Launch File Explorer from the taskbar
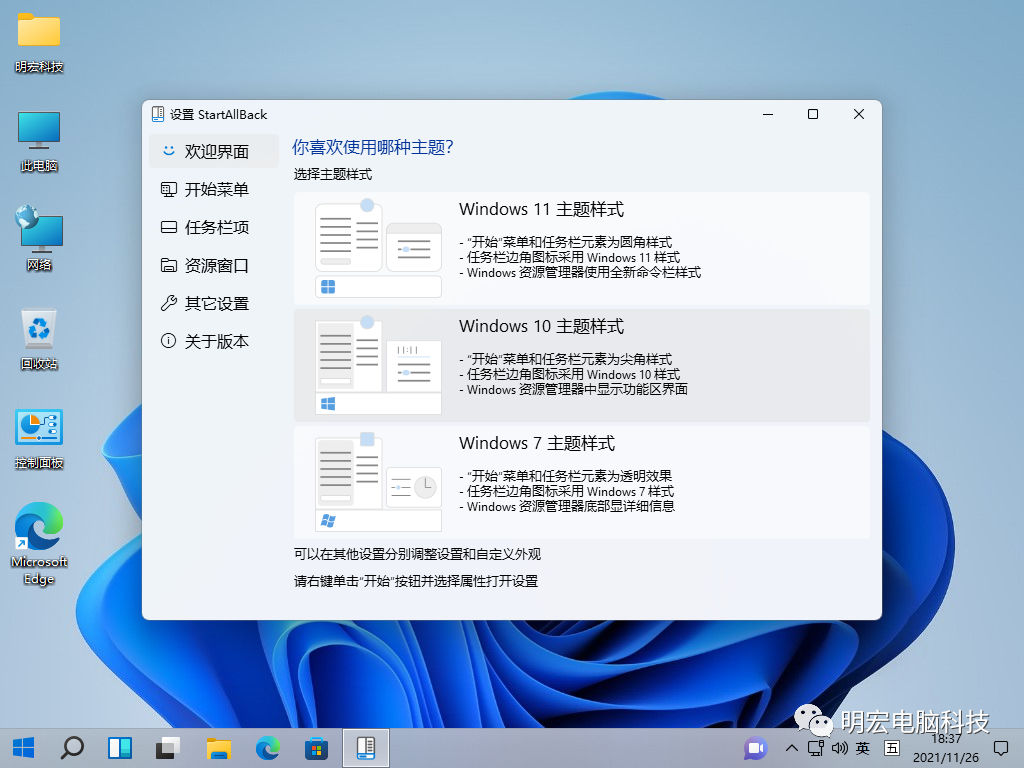 (218, 748)
